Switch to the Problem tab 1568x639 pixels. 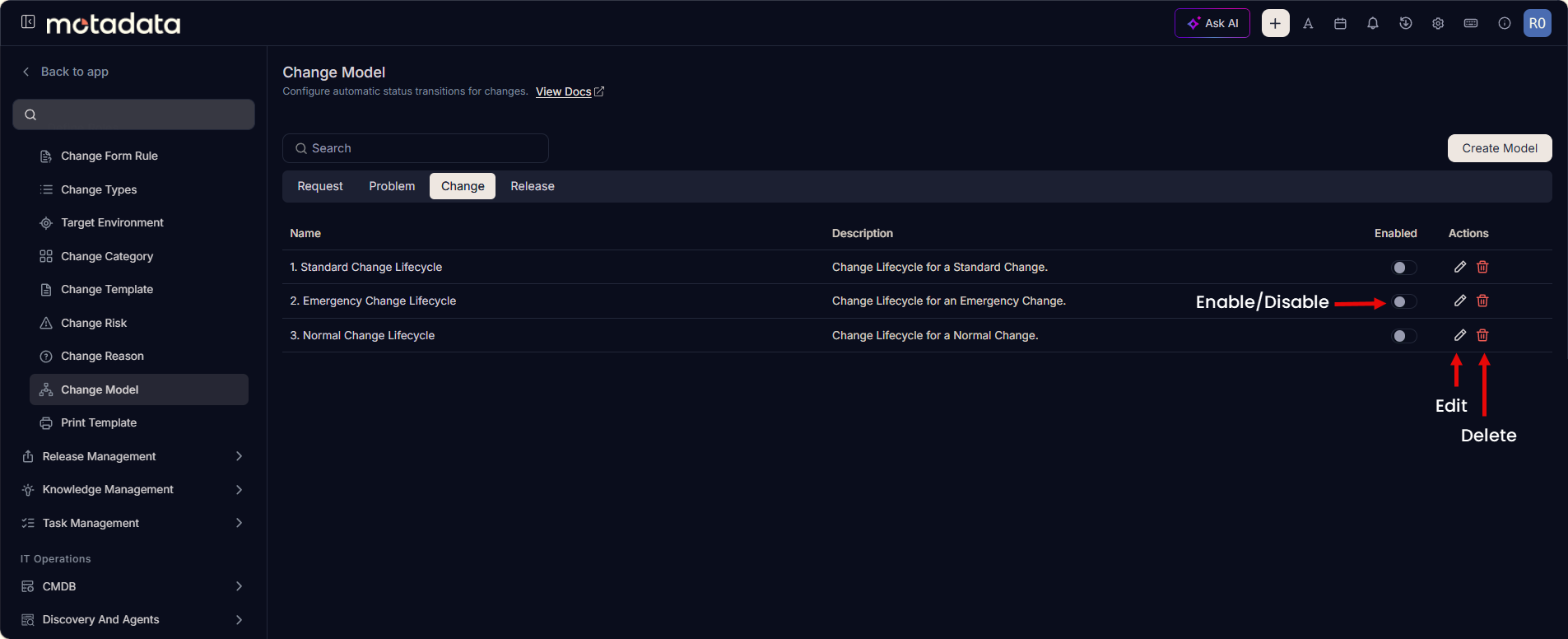[392, 186]
